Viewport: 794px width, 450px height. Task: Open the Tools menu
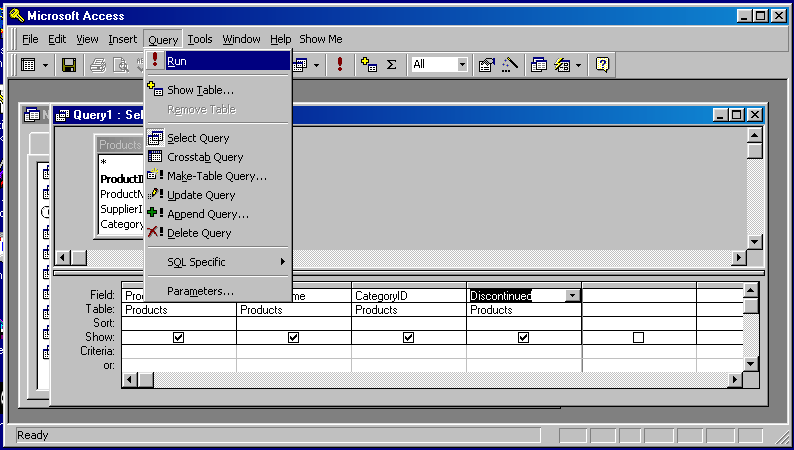200,39
